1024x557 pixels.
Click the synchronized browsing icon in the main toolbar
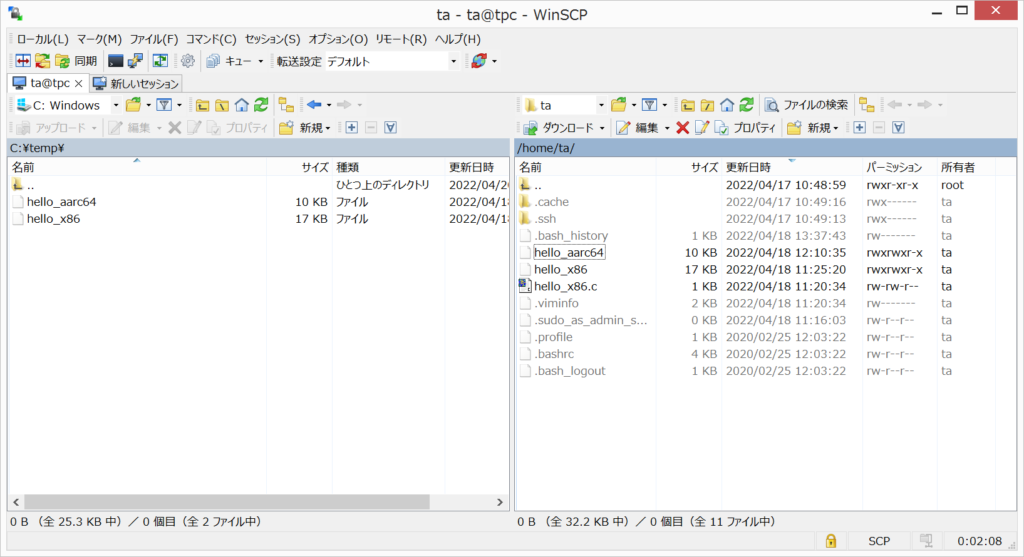pos(160,61)
